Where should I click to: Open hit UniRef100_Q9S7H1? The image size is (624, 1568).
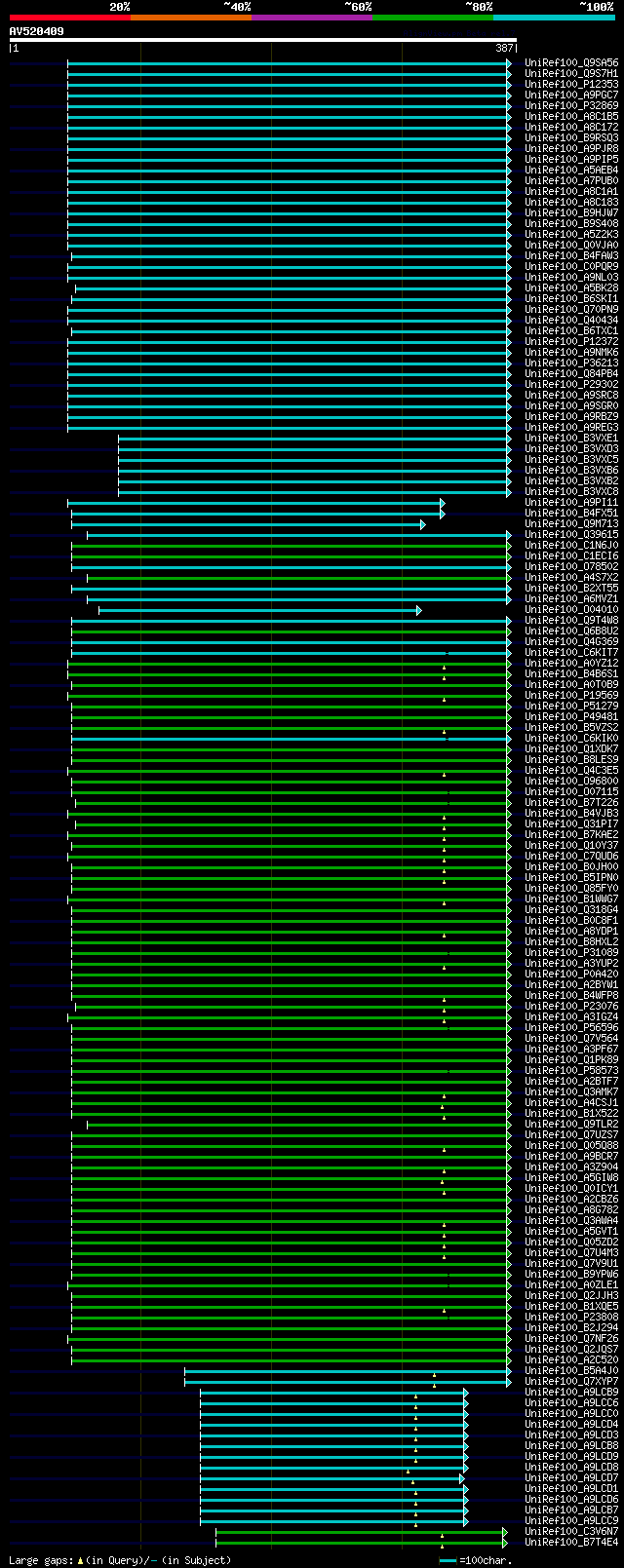571,73
